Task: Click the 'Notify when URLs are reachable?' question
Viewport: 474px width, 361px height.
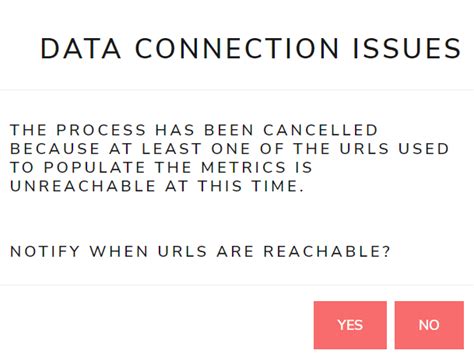Action: point(200,251)
